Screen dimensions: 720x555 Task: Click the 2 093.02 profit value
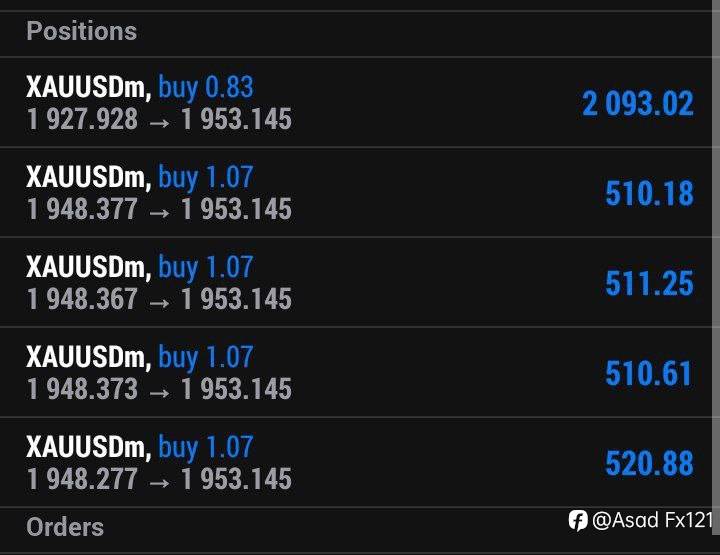click(637, 103)
